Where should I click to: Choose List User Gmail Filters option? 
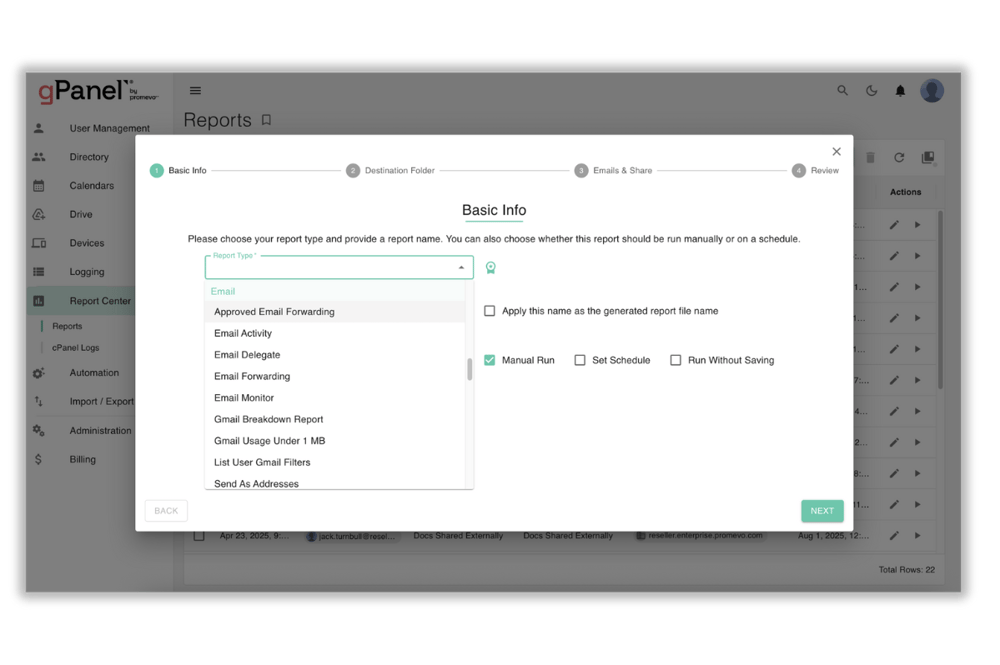(x=335, y=462)
